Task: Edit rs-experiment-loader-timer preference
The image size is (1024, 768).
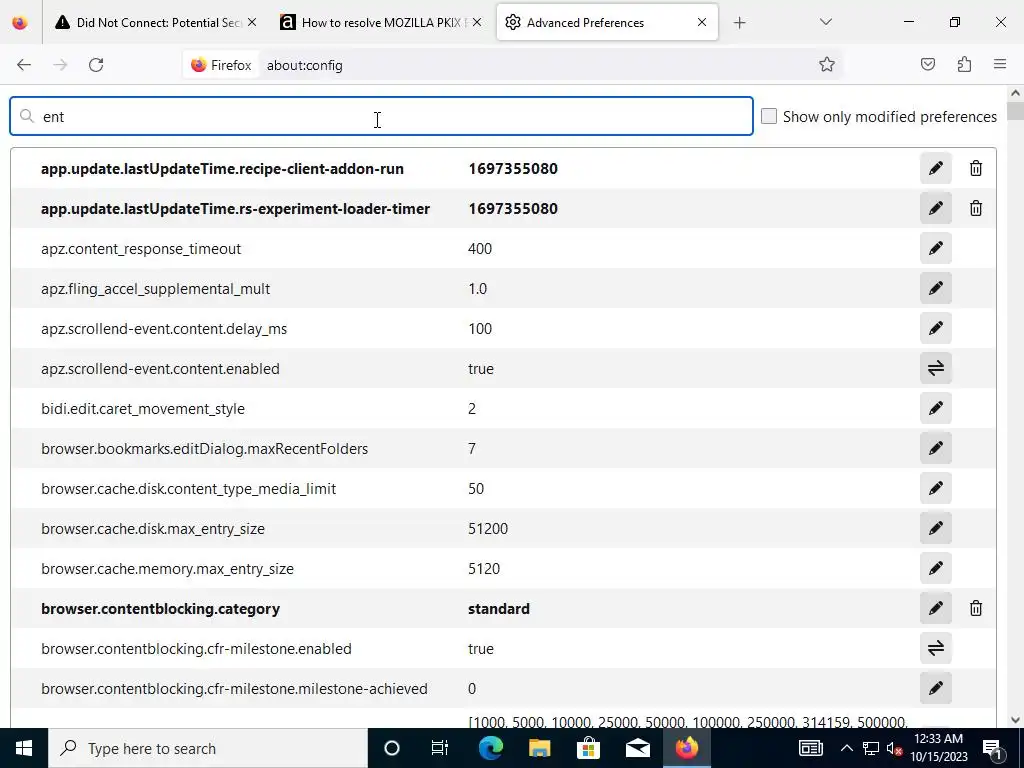Action: pos(935,208)
